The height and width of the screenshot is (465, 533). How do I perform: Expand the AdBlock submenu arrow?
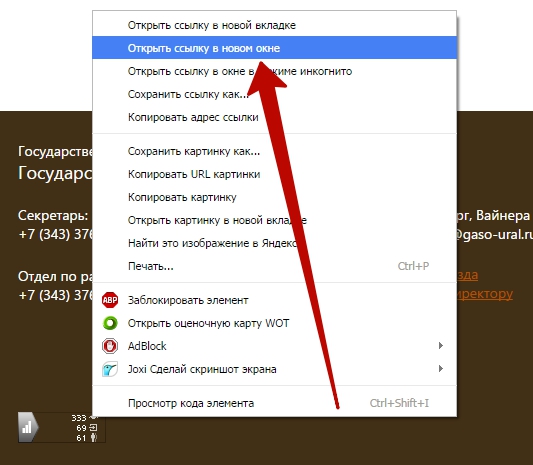coord(441,346)
